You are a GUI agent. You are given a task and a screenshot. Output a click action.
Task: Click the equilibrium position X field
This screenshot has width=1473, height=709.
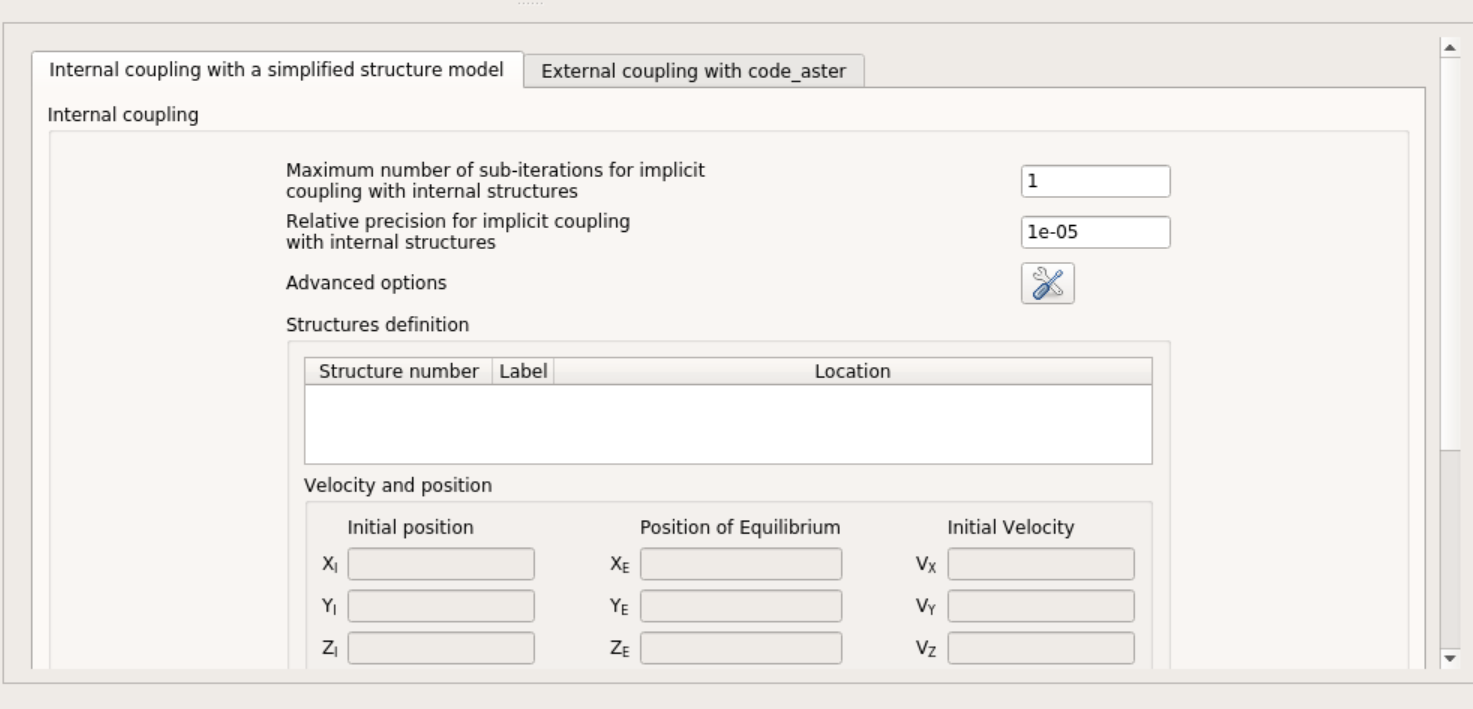(741, 564)
